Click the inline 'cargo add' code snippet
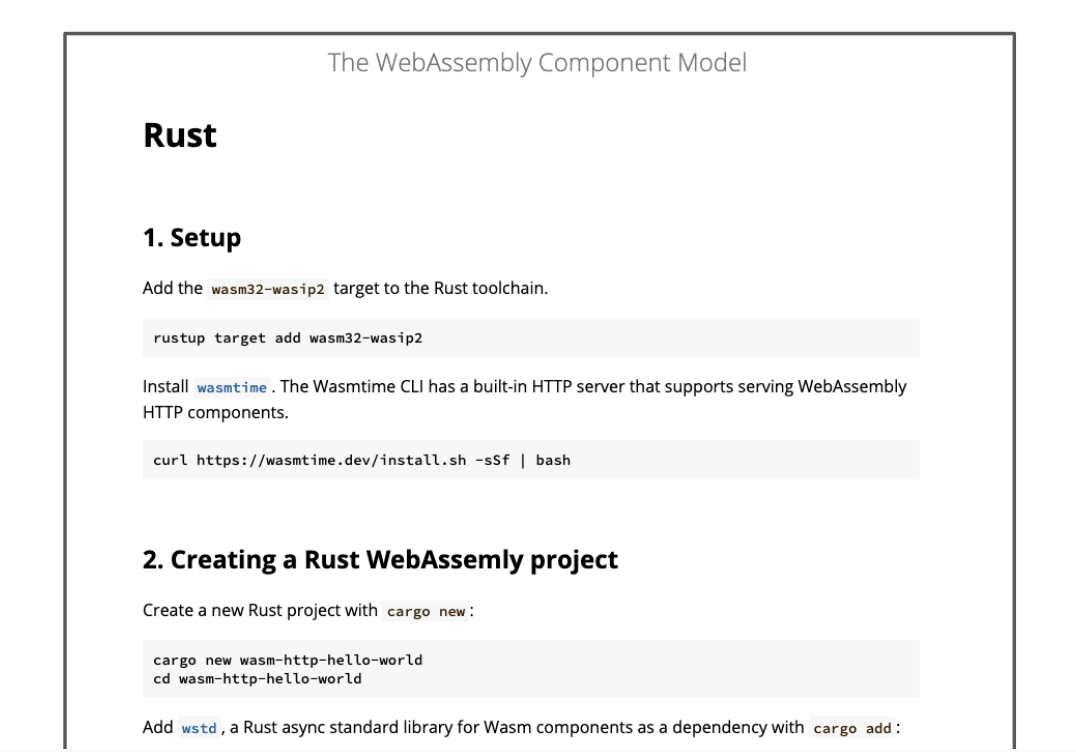1076x752 pixels. click(852, 728)
